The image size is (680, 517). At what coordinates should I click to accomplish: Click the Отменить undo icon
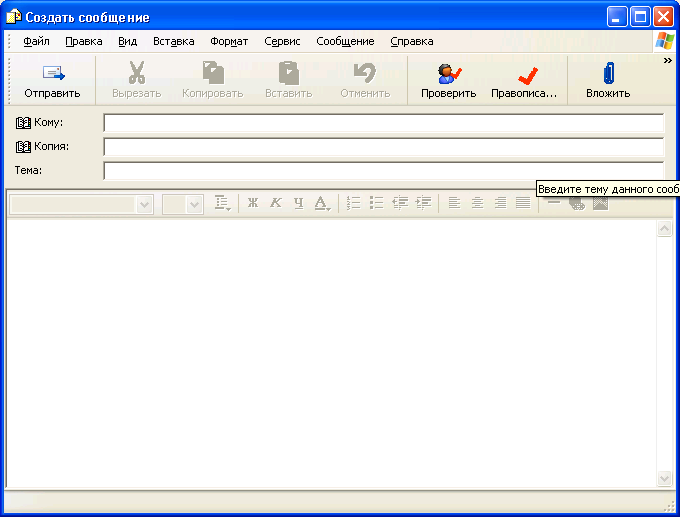(x=365, y=72)
